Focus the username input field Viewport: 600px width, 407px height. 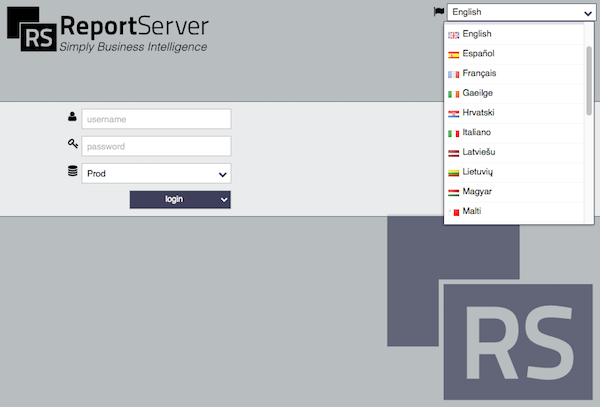(x=156, y=119)
